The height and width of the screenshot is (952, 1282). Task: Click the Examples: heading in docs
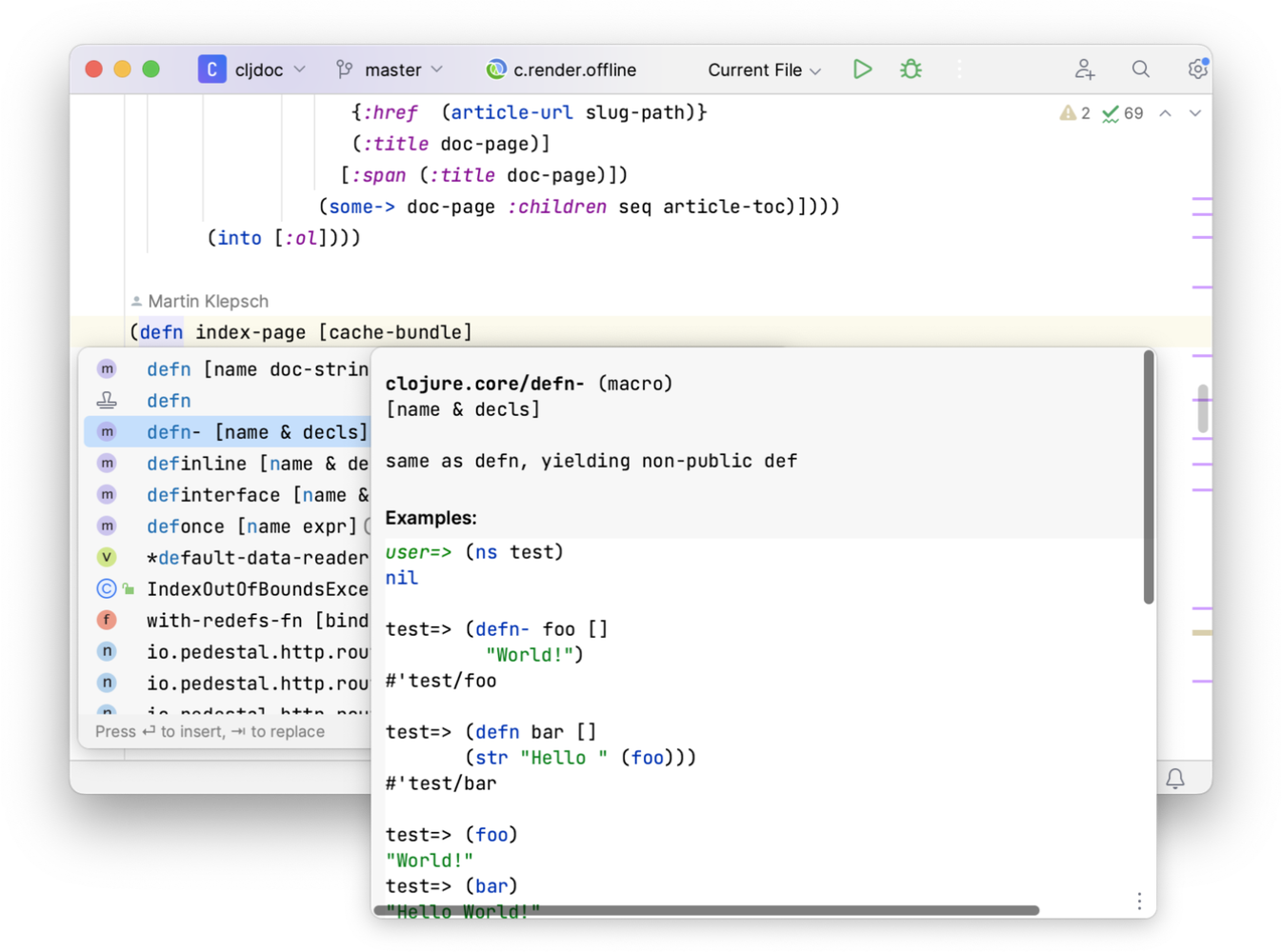click(x=431, y=518)
